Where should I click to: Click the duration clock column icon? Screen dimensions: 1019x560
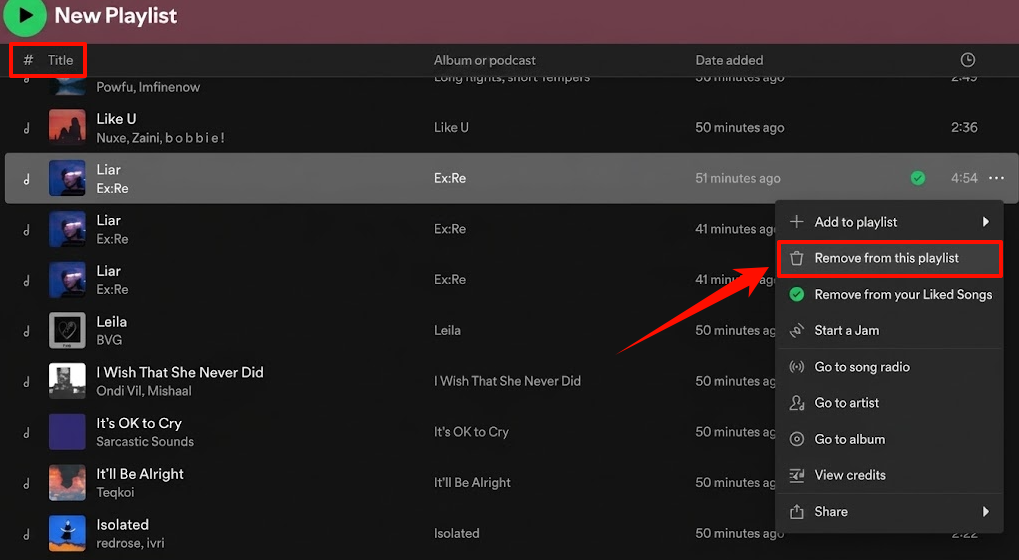968,60
